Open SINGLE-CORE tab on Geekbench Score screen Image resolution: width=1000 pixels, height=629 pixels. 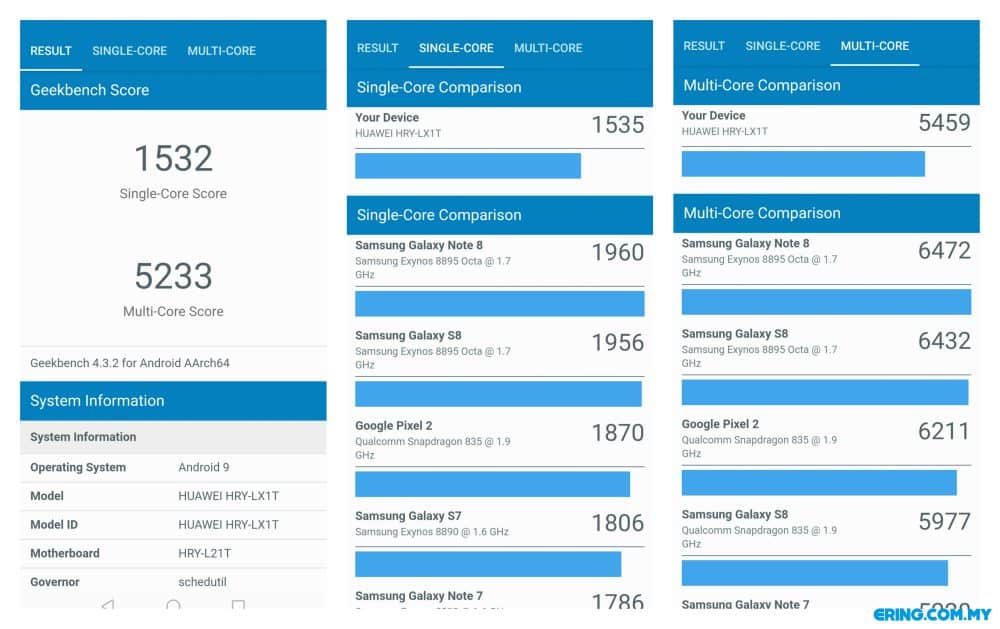(129, 50)
